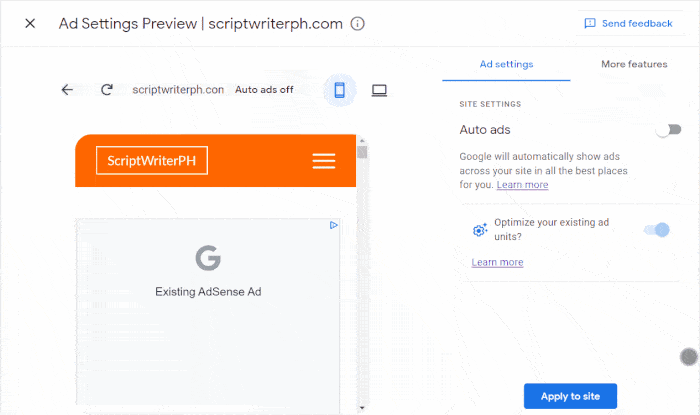Click the 'SITE SETTINGS' heading
The height and width of the screenshot is (415, 700).
tap(490, 104)
